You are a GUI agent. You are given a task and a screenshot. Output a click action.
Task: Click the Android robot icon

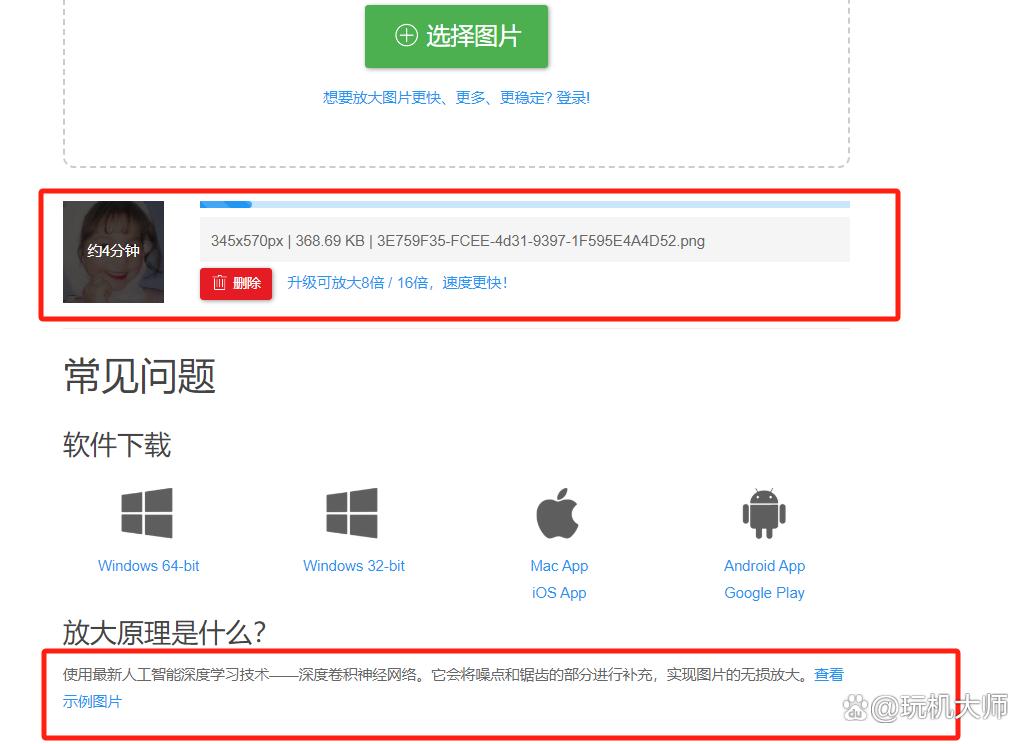tap(764, 513)
